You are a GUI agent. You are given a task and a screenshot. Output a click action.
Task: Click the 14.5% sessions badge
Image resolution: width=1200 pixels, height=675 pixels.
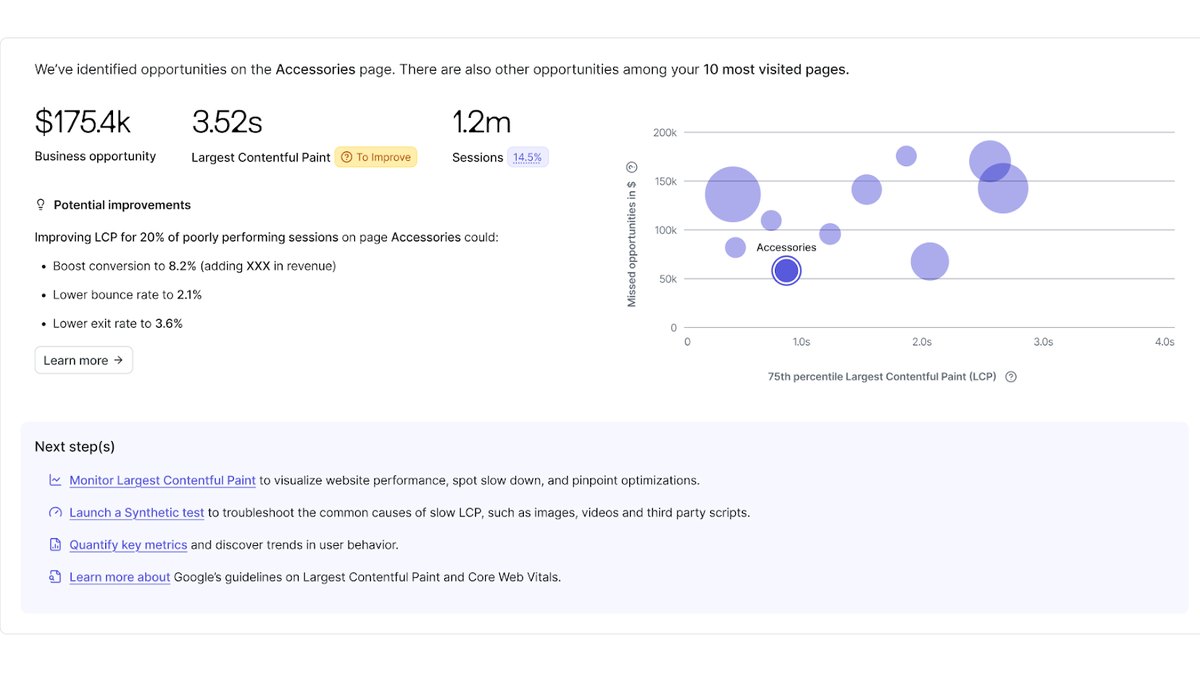(528, 157)
